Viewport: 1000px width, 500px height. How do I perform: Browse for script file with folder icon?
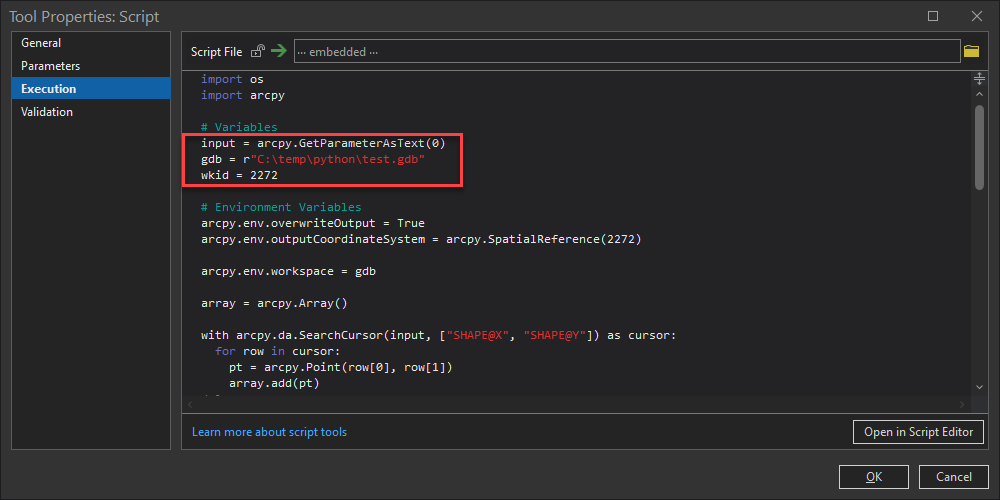pyautogui.click(x=971, y=51)
